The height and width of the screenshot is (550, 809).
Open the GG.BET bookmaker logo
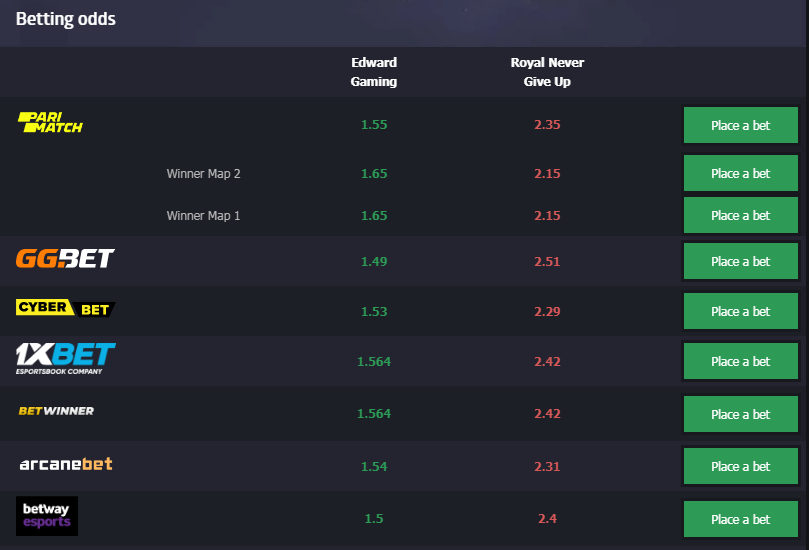[65, 258]
